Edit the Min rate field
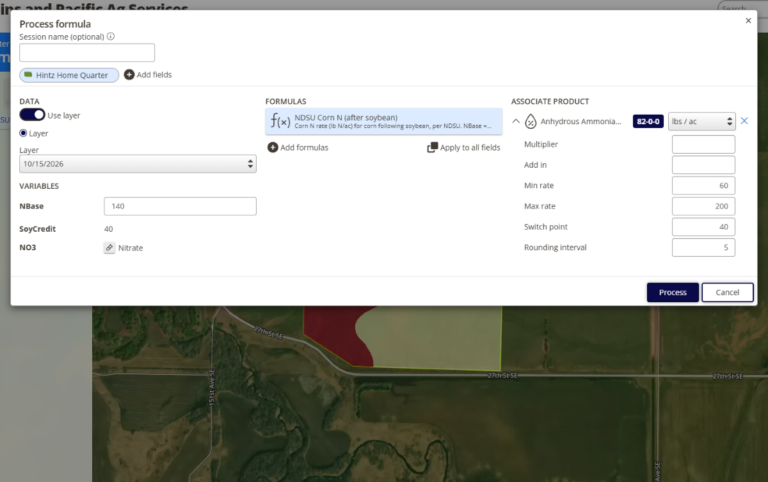768x482 pixels. coord(703,186)
